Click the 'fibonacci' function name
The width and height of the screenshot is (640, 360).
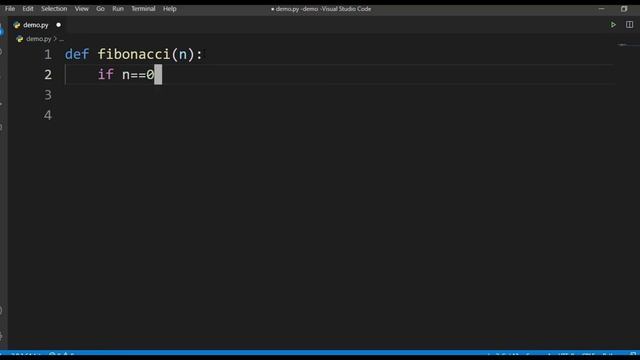pyautogui.click(x=133, y=54)
